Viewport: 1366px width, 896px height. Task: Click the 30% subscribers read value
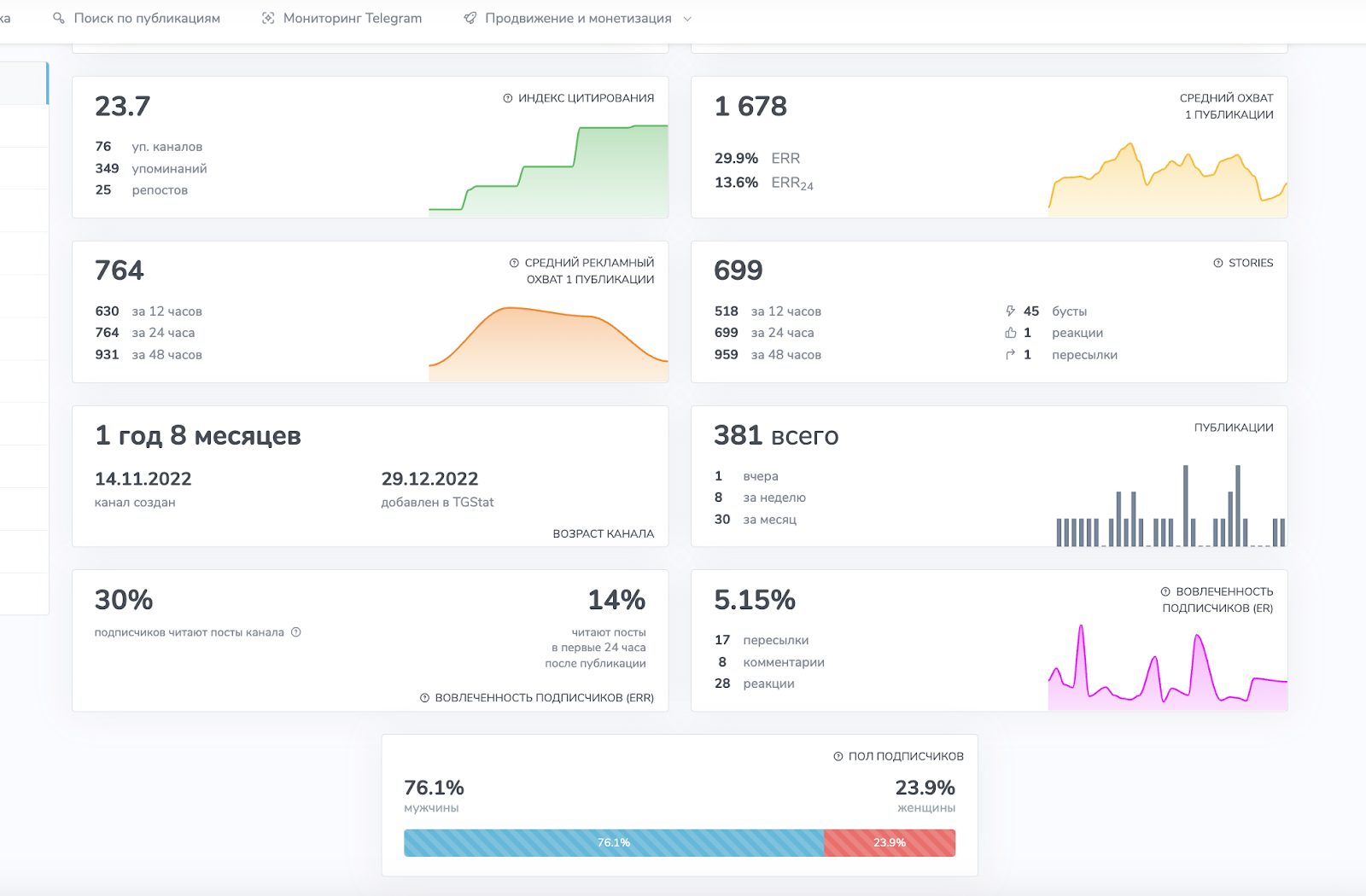(x=124, y=600)
